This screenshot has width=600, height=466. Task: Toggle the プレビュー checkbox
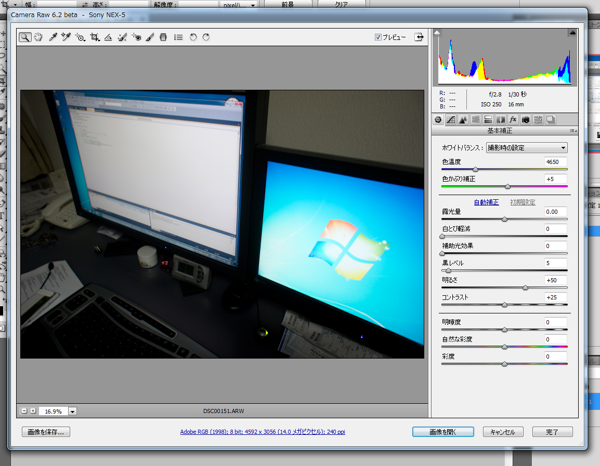(378, 37)
